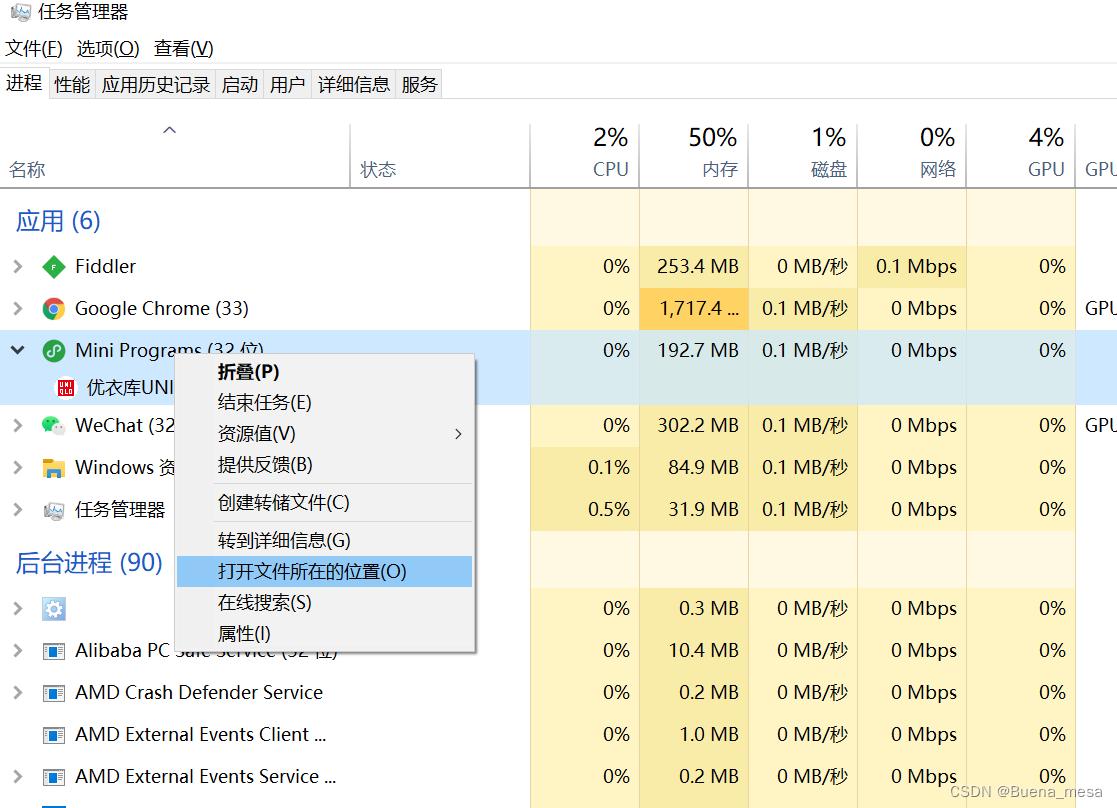The height and width of the screenshot is (808, 1117).
Task: Click the UNIQLO red logo icon
Action: pos(66,388)
